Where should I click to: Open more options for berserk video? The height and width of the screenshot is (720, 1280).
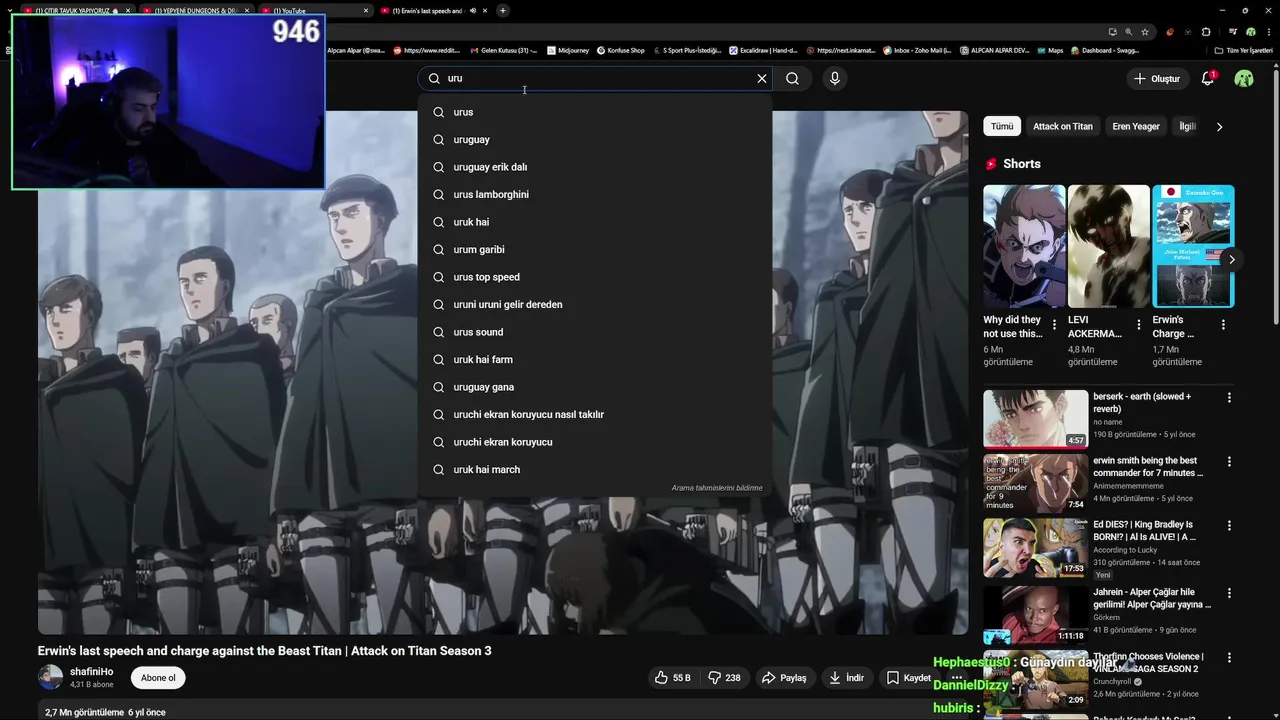pos(1229,397)
